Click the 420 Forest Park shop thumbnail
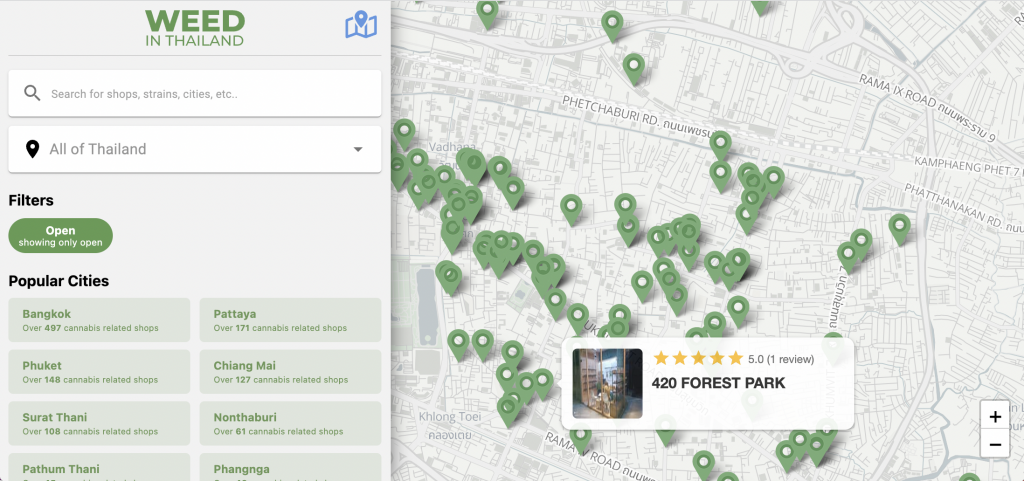Screen dimensions: 1024x481 [x=607, y=383]
